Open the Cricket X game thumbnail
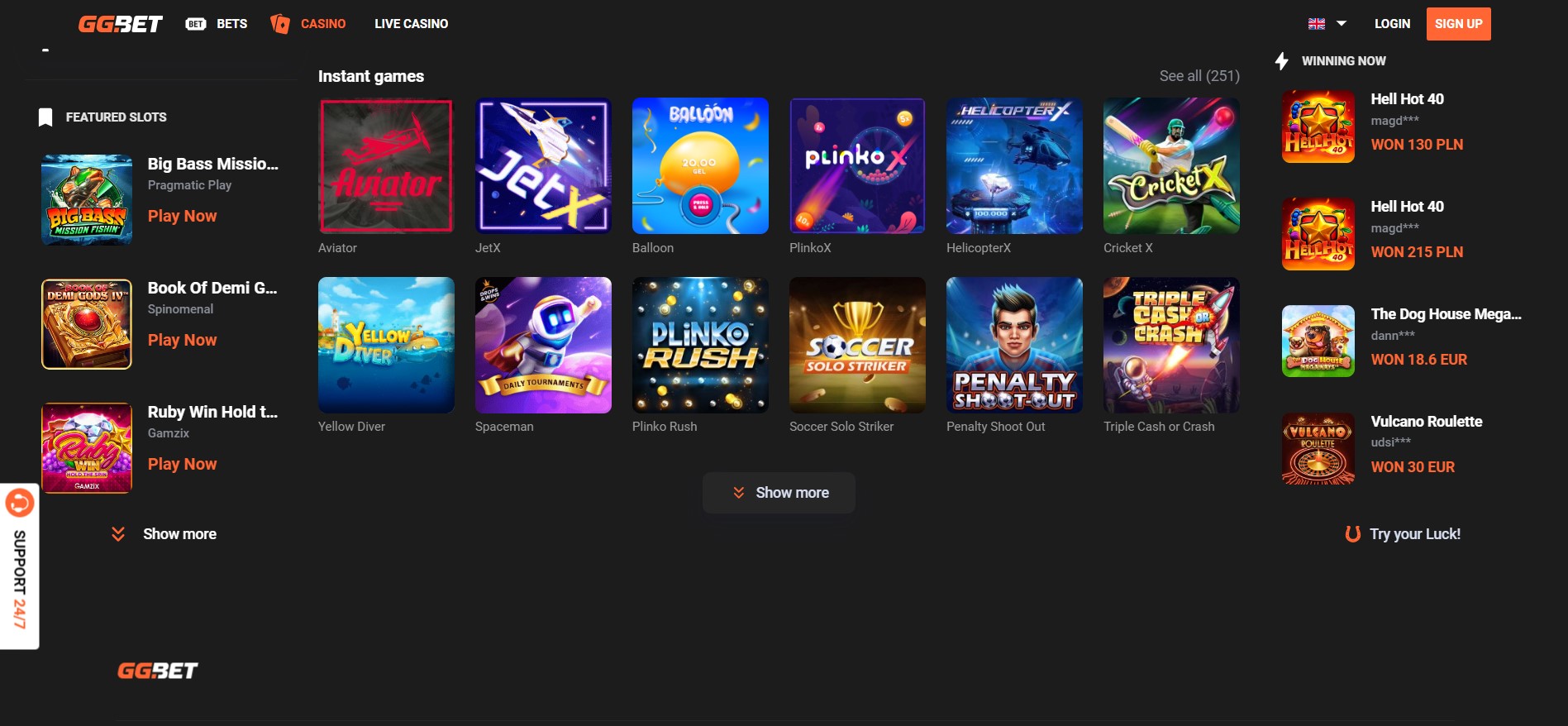The image size is (1568, 726). [1172, 166]
